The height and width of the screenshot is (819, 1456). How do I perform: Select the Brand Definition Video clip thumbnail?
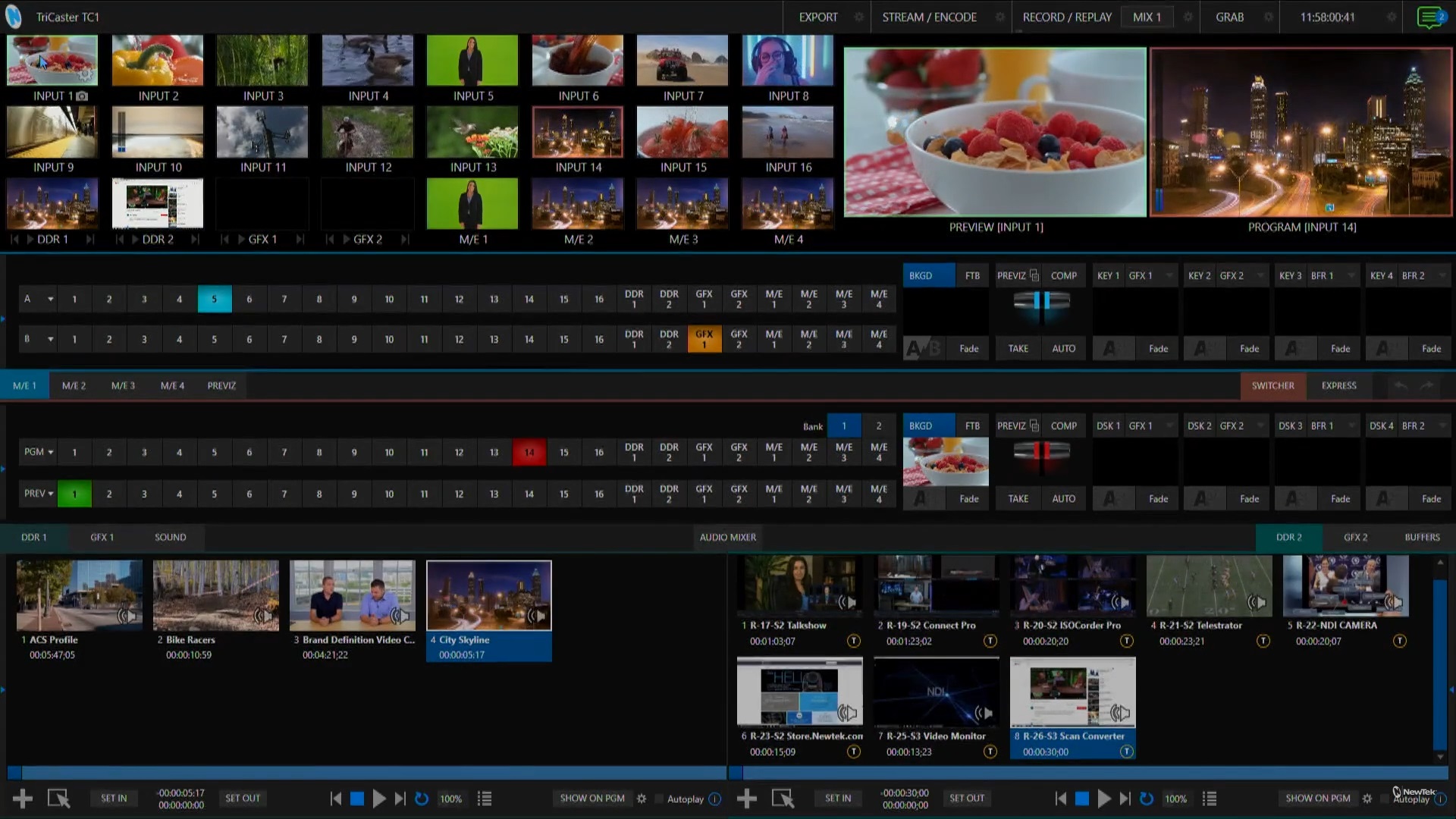pos(353,595)
